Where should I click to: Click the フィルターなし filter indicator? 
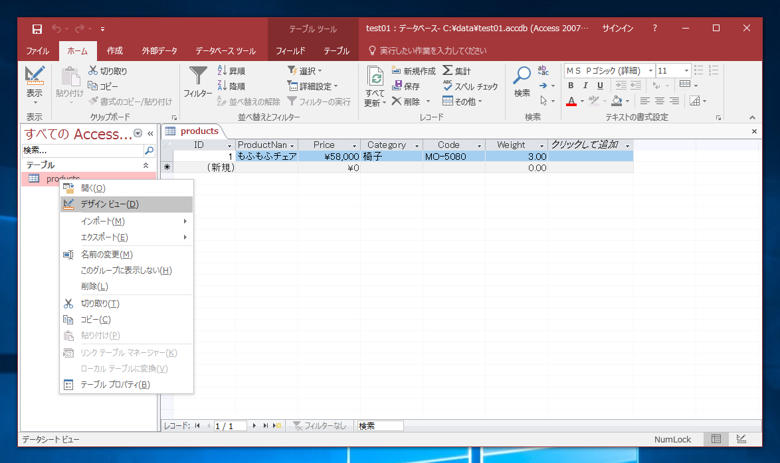pyautogui.click(x=319, y=426)
